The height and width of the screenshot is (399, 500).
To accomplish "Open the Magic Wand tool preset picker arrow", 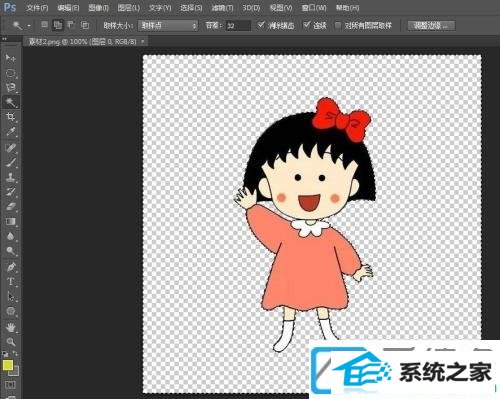I will pos(29,26).
